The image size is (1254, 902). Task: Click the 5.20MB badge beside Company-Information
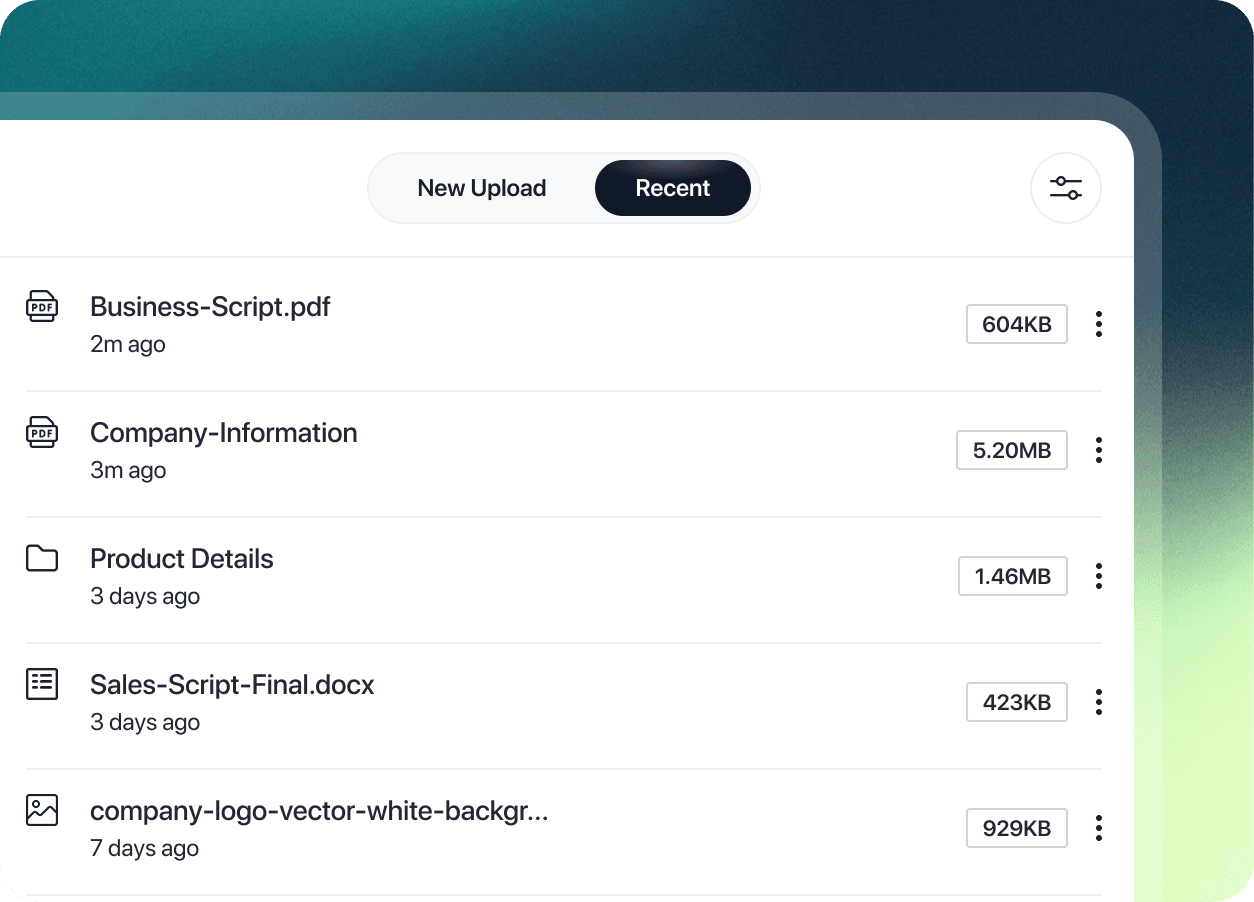click(1012, 450)
